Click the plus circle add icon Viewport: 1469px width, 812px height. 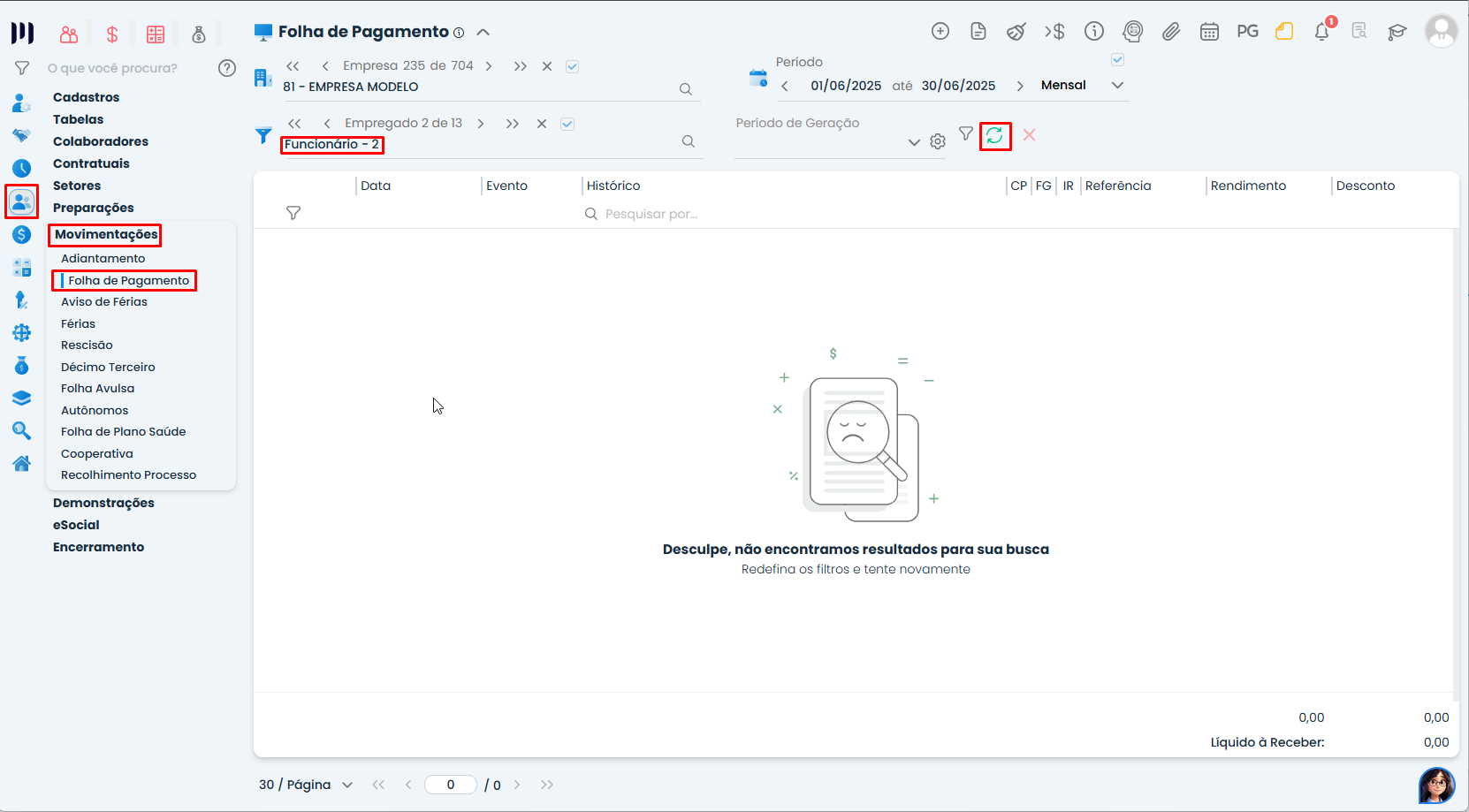tap(940, 32)
